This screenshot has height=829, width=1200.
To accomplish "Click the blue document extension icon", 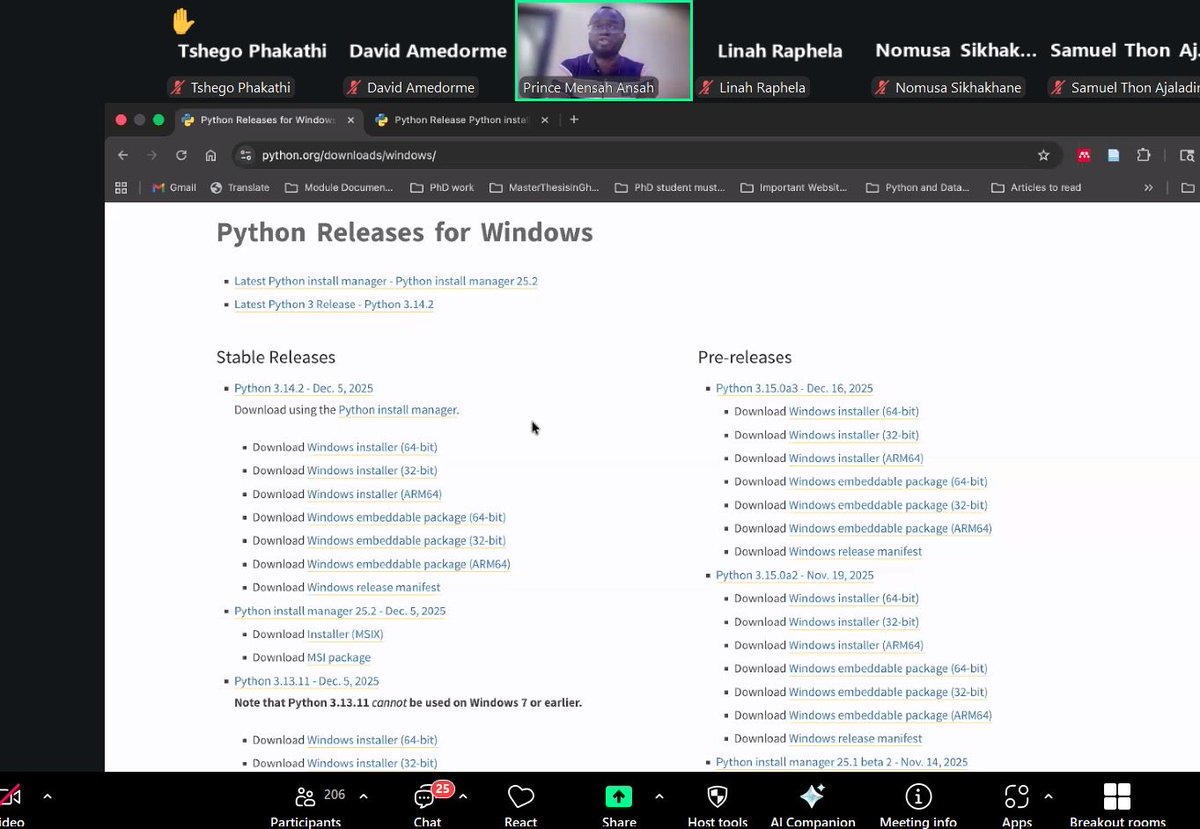I will point(1113,155).
